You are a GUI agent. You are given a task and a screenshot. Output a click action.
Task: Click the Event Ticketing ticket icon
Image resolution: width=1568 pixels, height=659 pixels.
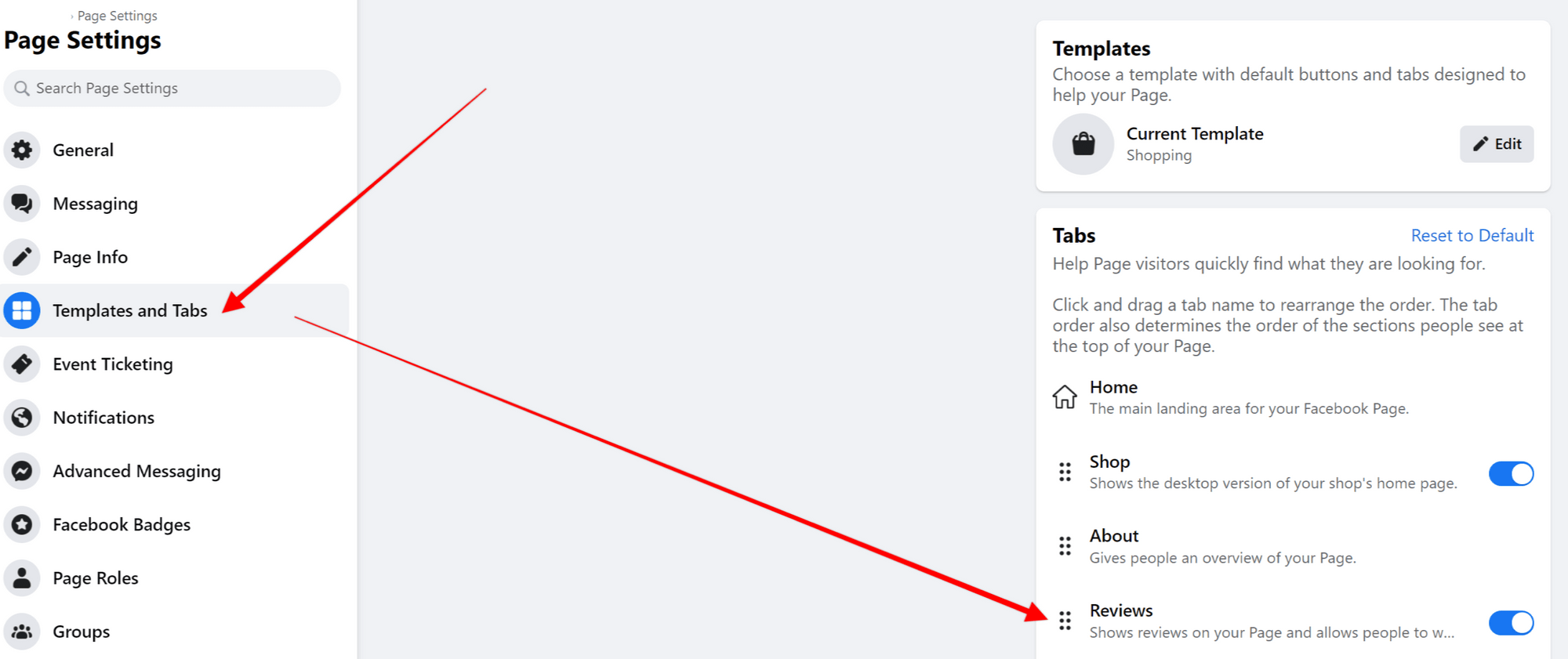22,364
